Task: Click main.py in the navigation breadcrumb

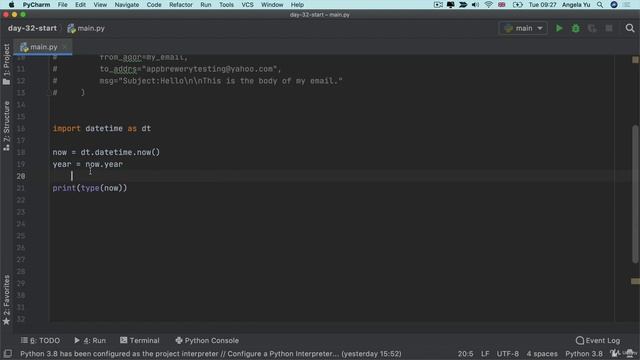Action: point(86,28)
